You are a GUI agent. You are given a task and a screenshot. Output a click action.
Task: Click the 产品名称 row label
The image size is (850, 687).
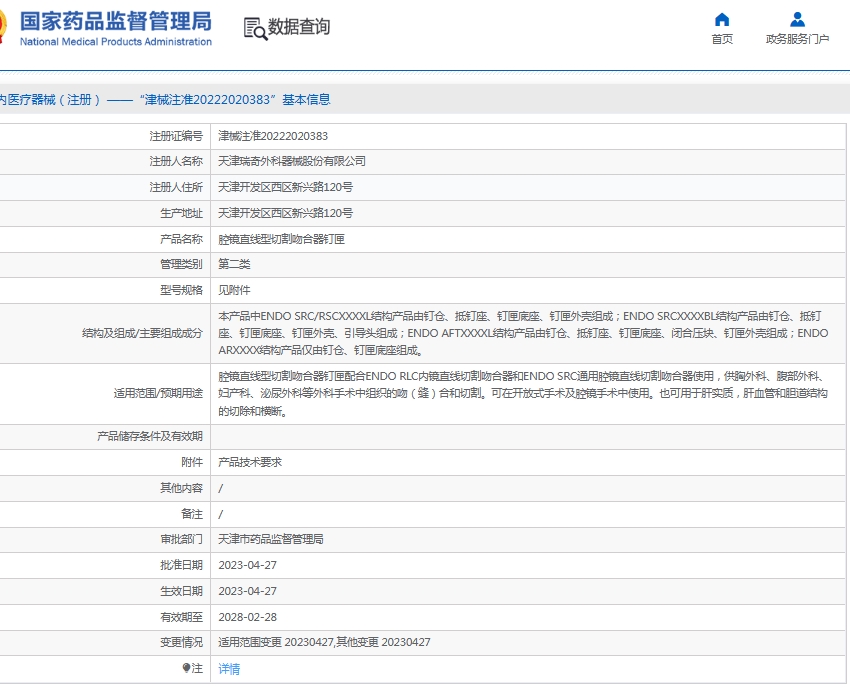pyautogui.click(x=181, y=239)
